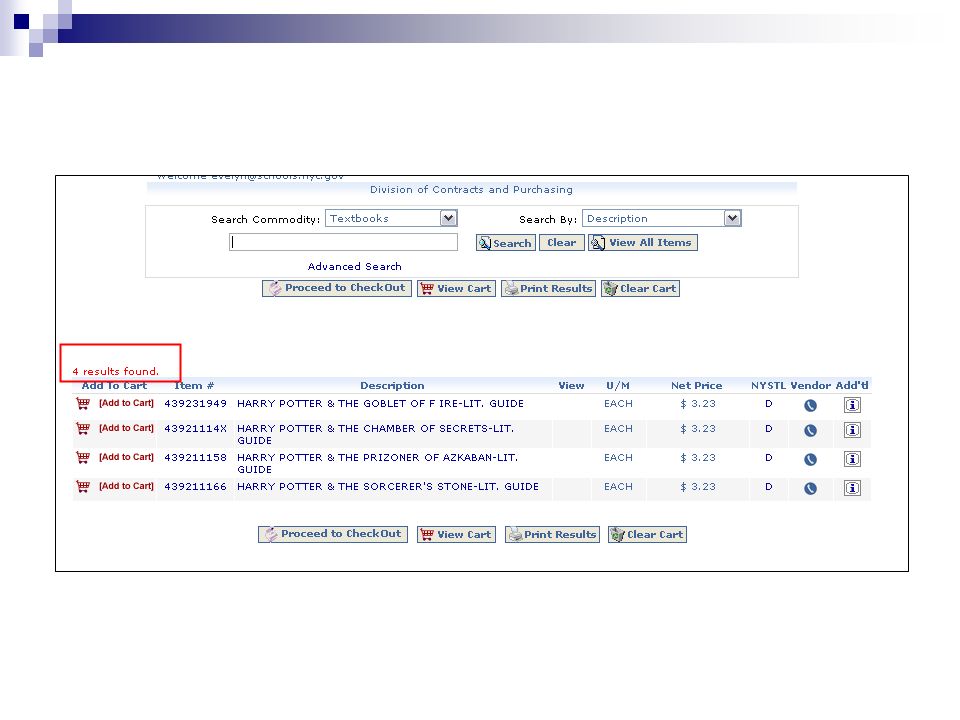The image size is (960, 720).
Task: Click cart icon for Chamber of Secrets guide
Action: click(x=83, y=429)
